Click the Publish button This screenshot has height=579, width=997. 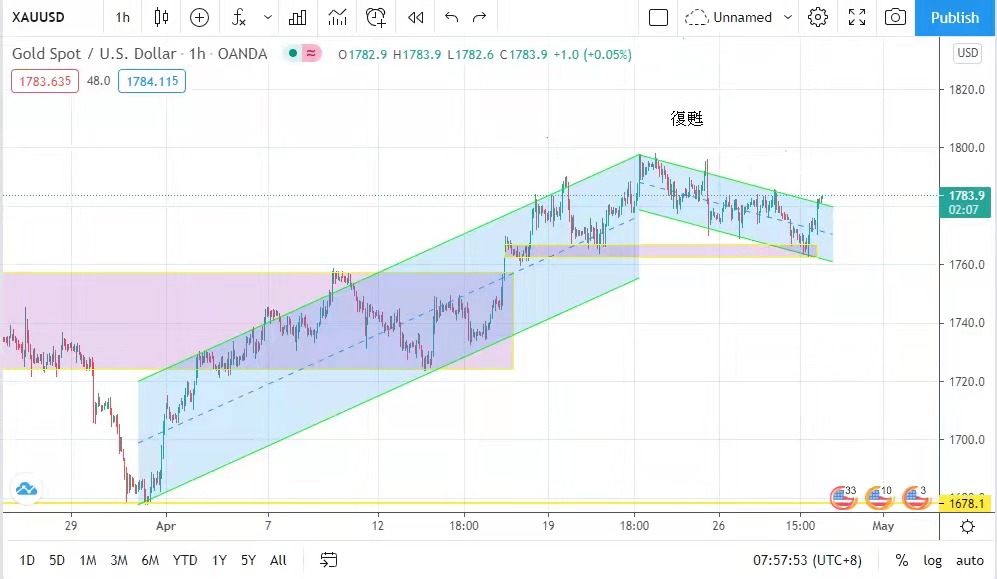pos(954,17)
